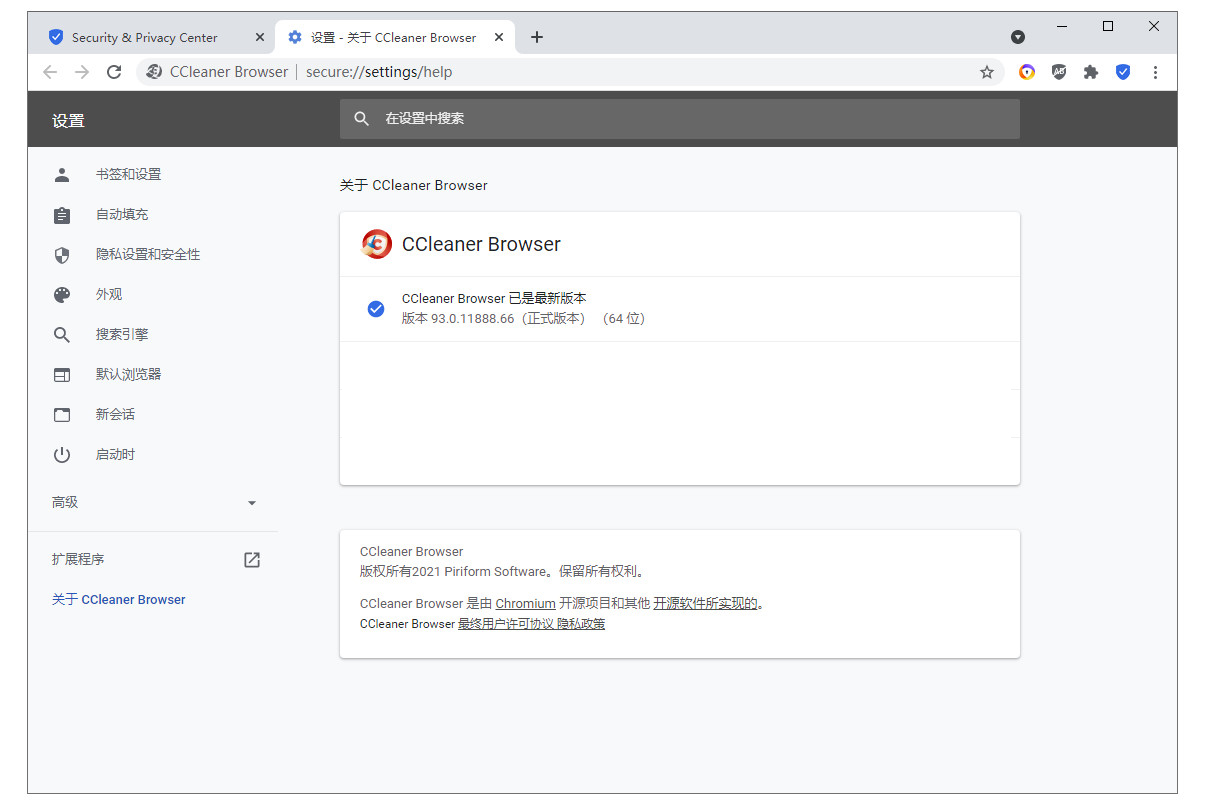Image resolution: width=1210 pixels, height=812 pixels.
Task: Open 隐私设置和安全性 settings section
Action: coord(148,254)
